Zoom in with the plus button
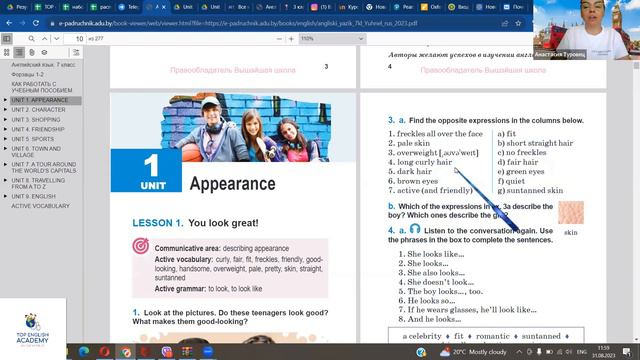This screenshot has height=360, width=640. click(291, 39)
